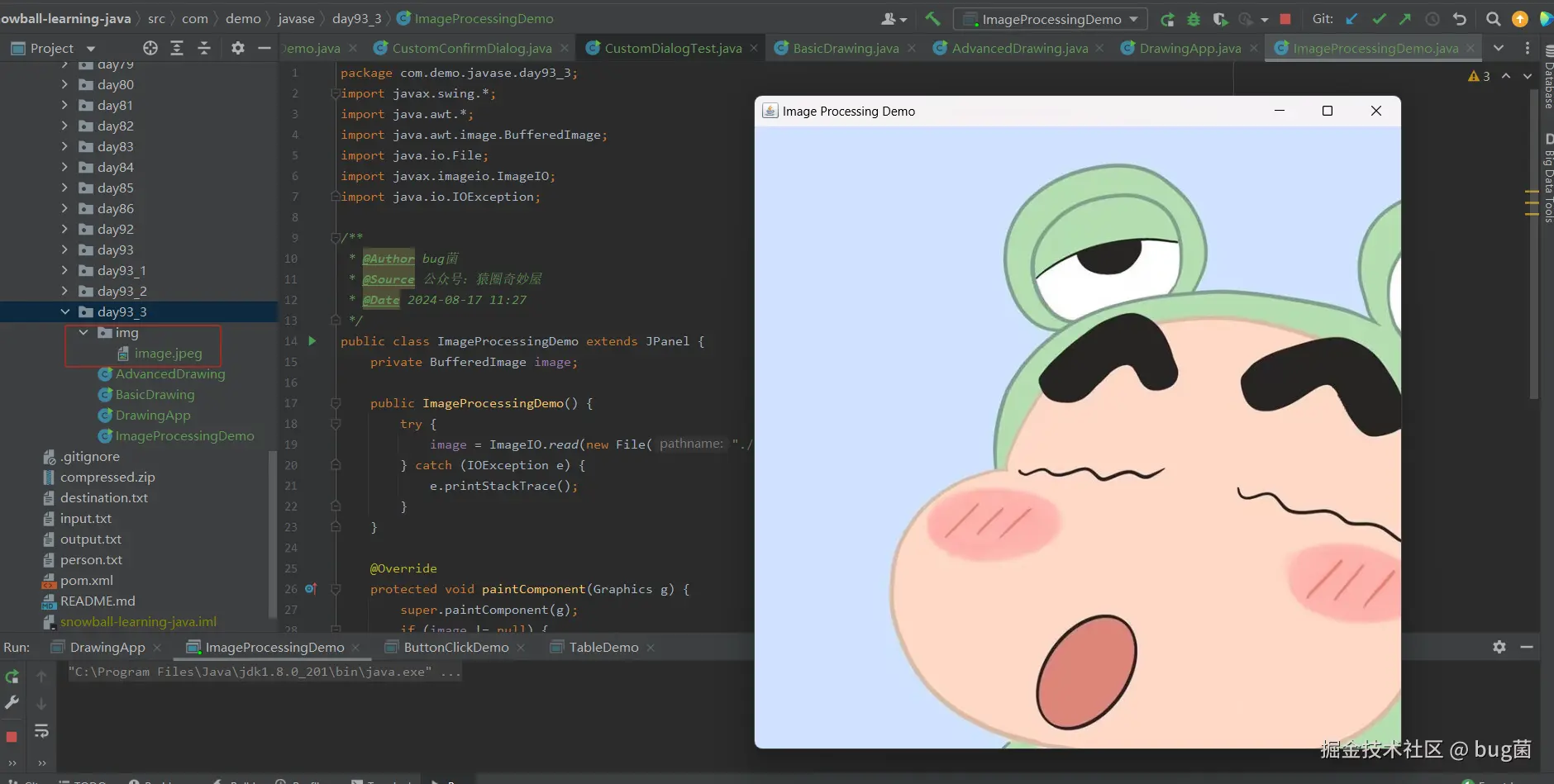Select ImageProcessingDemo class in project tree
This screenshot has width=1554, height=784.
(x=184, y=435)
